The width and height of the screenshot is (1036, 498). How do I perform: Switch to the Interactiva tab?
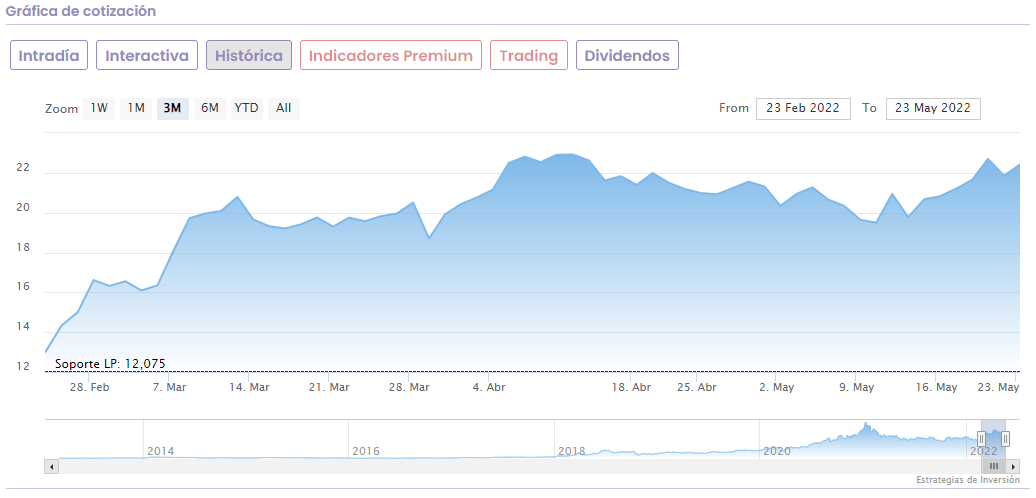[147, 55]
